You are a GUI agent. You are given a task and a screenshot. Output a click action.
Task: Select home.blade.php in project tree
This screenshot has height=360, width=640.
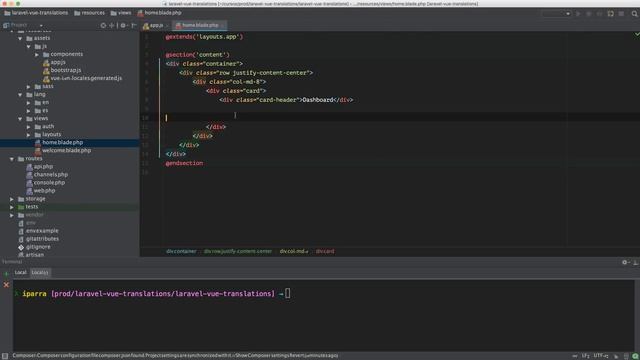click(59, 142)
